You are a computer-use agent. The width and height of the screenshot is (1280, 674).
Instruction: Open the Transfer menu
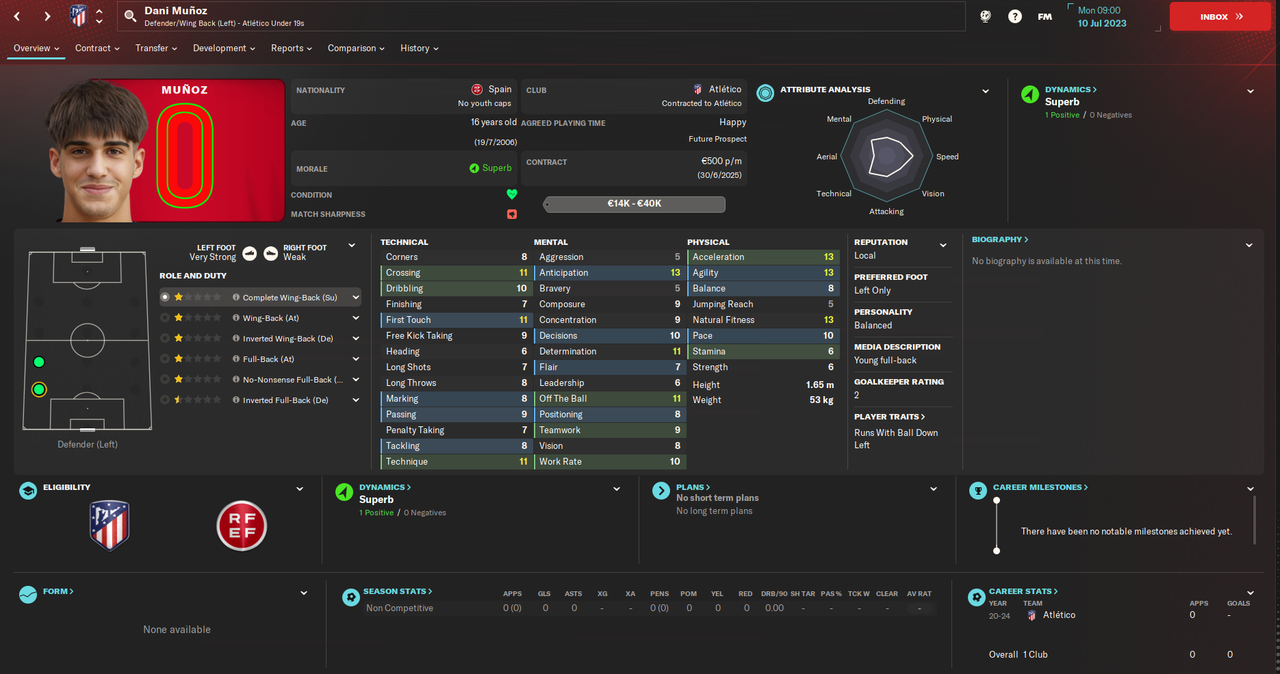point(157,48)
